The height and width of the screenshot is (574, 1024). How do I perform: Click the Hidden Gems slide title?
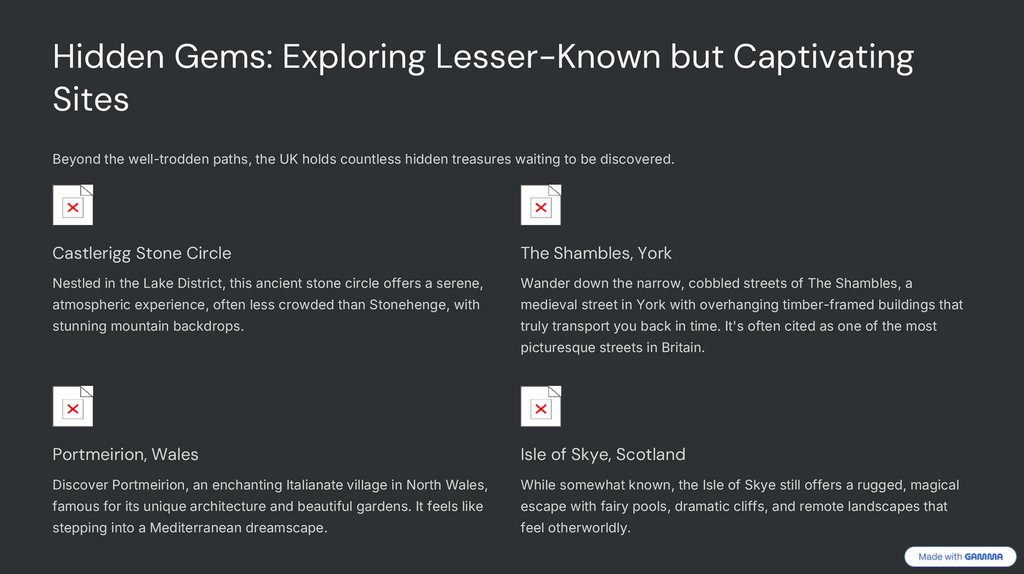coord(482,76)
